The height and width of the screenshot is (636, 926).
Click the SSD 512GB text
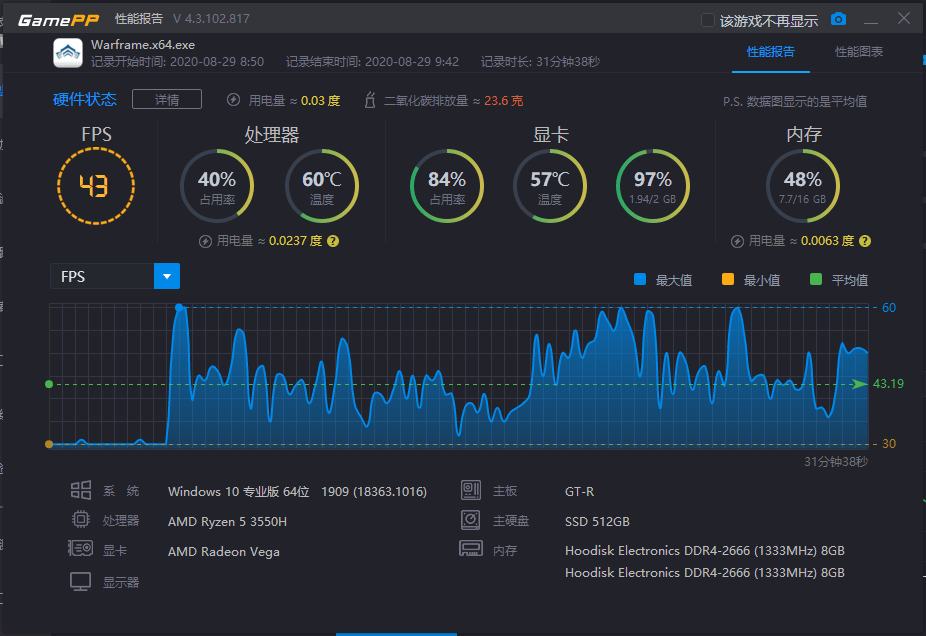point(597,521)
